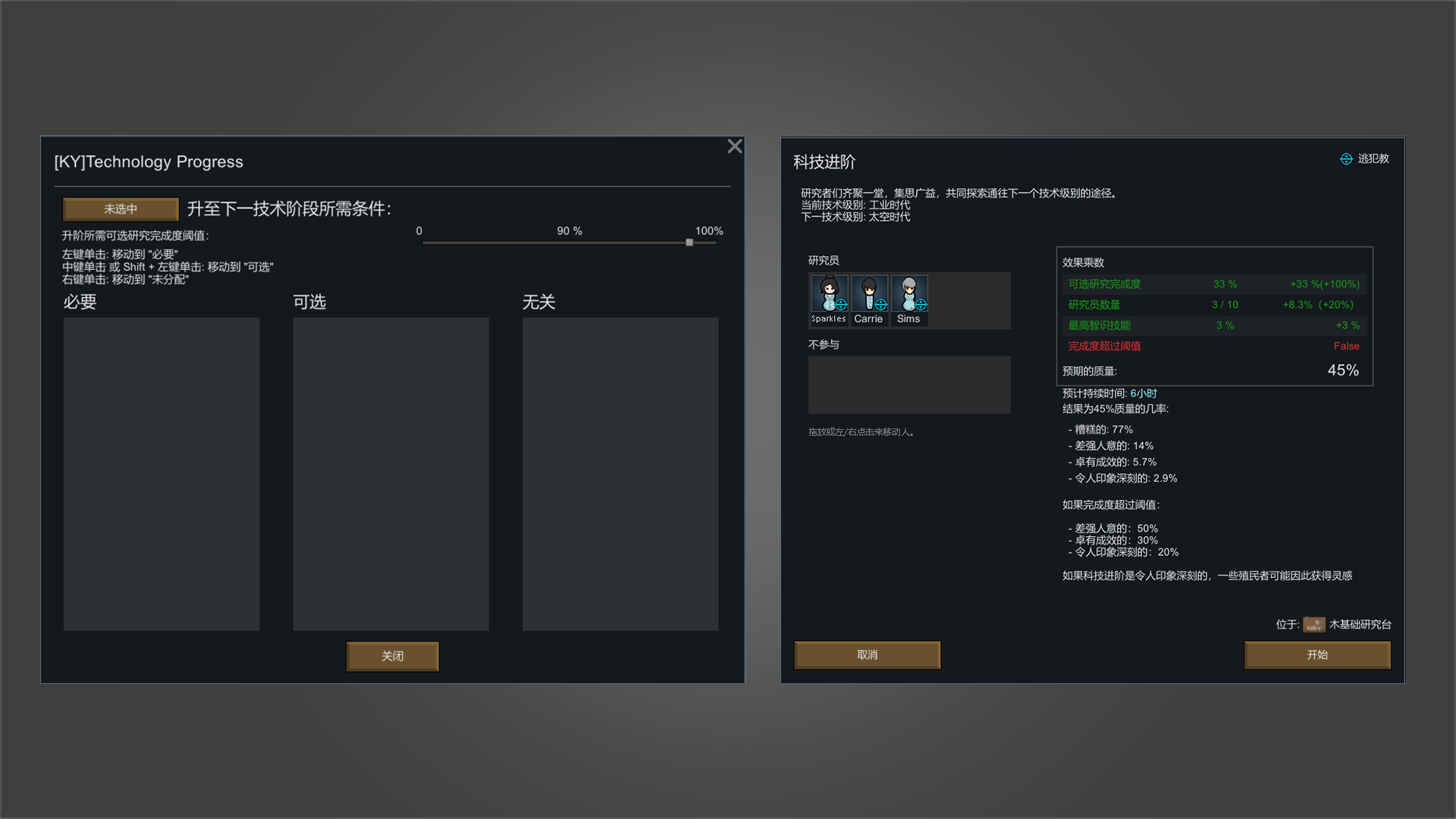Click the 45% expected quality value
This screenshot has height=819, width=1456.
[x=1343, y=370]
